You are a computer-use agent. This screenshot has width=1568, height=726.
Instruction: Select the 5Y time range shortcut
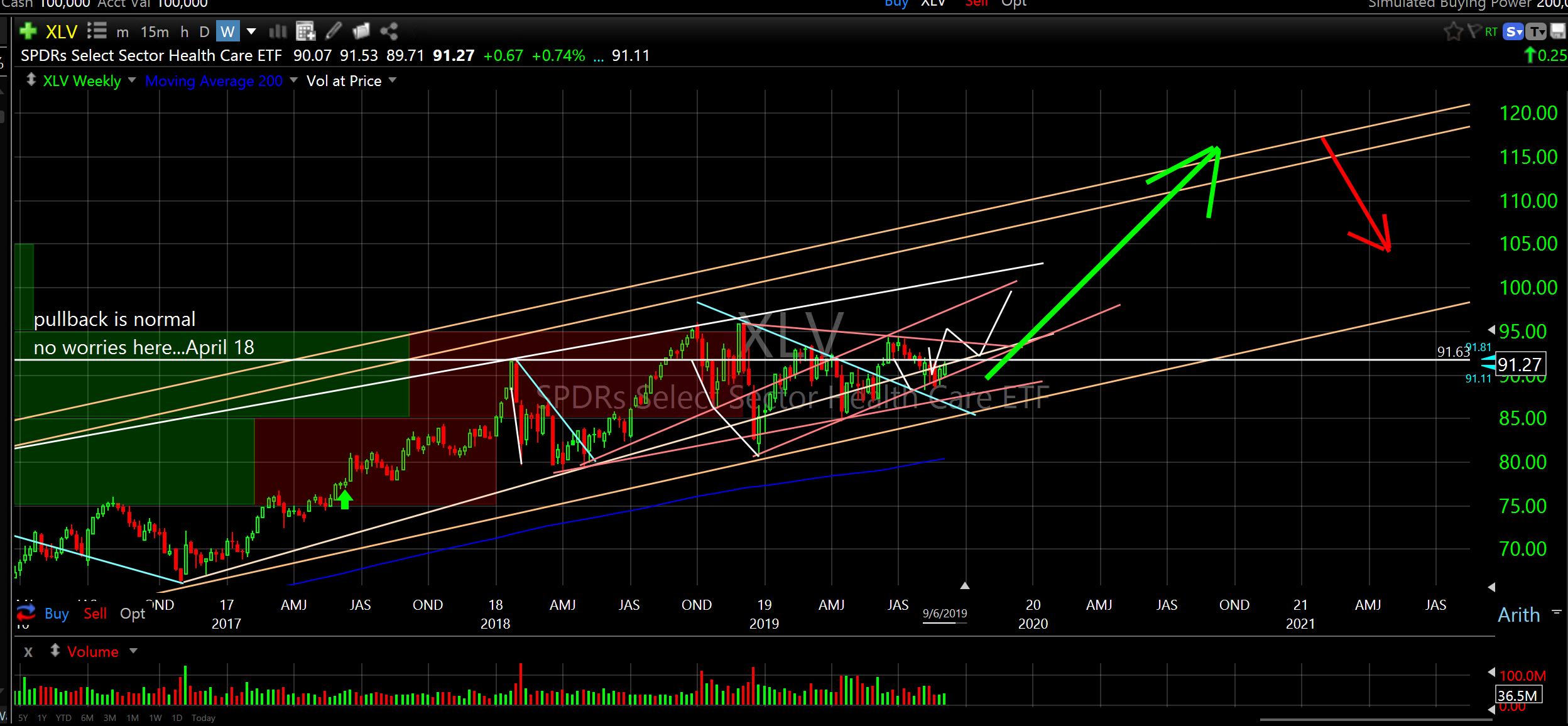point(23,718)
